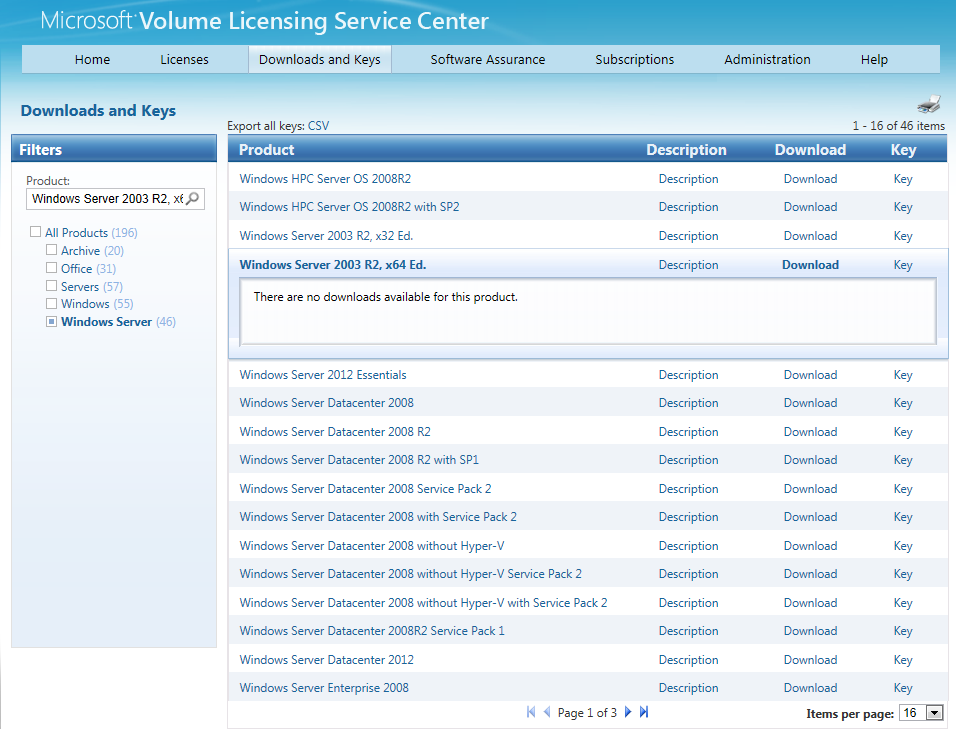Uncheck the Windows Server filter checkbox
This screenshot has height=729, width=956.
coord(51,321)
